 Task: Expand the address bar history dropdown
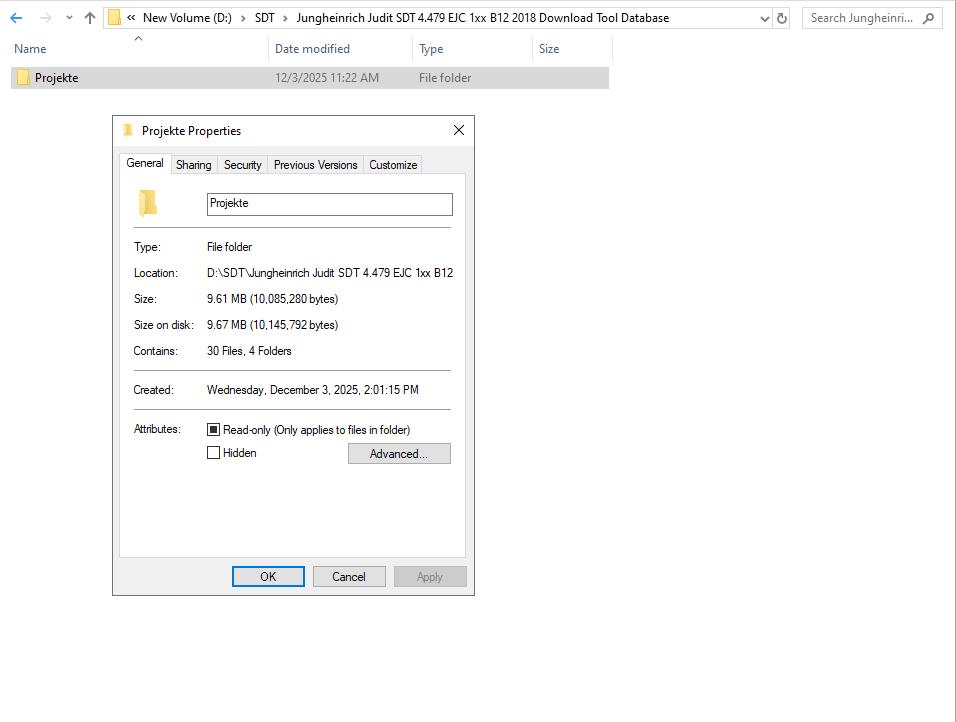[765, 18]
